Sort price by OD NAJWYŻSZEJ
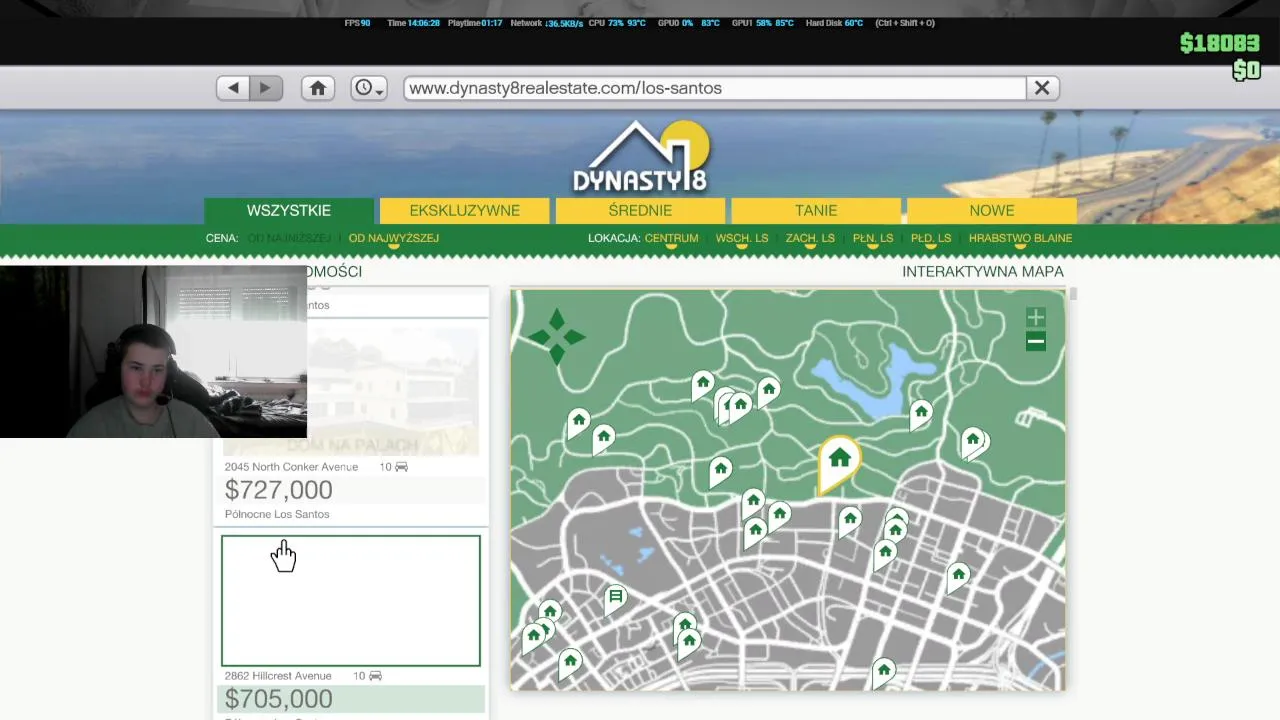The image size is (1280, 720). tap(394, 238)
